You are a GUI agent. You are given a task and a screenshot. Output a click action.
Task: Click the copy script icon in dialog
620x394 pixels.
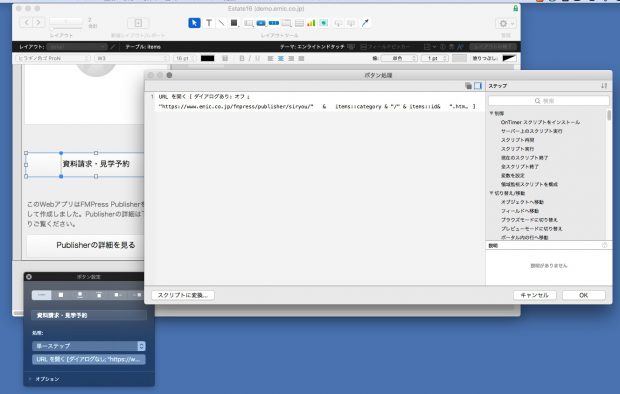pyautogui.click(x=468, y=85)
